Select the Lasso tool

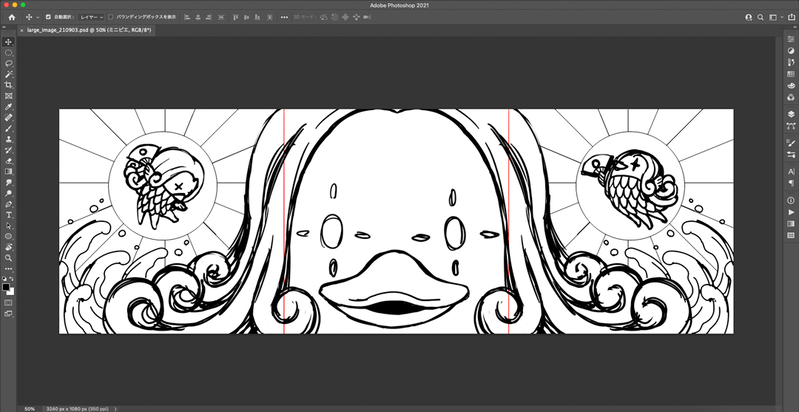(x=8, y=63)
